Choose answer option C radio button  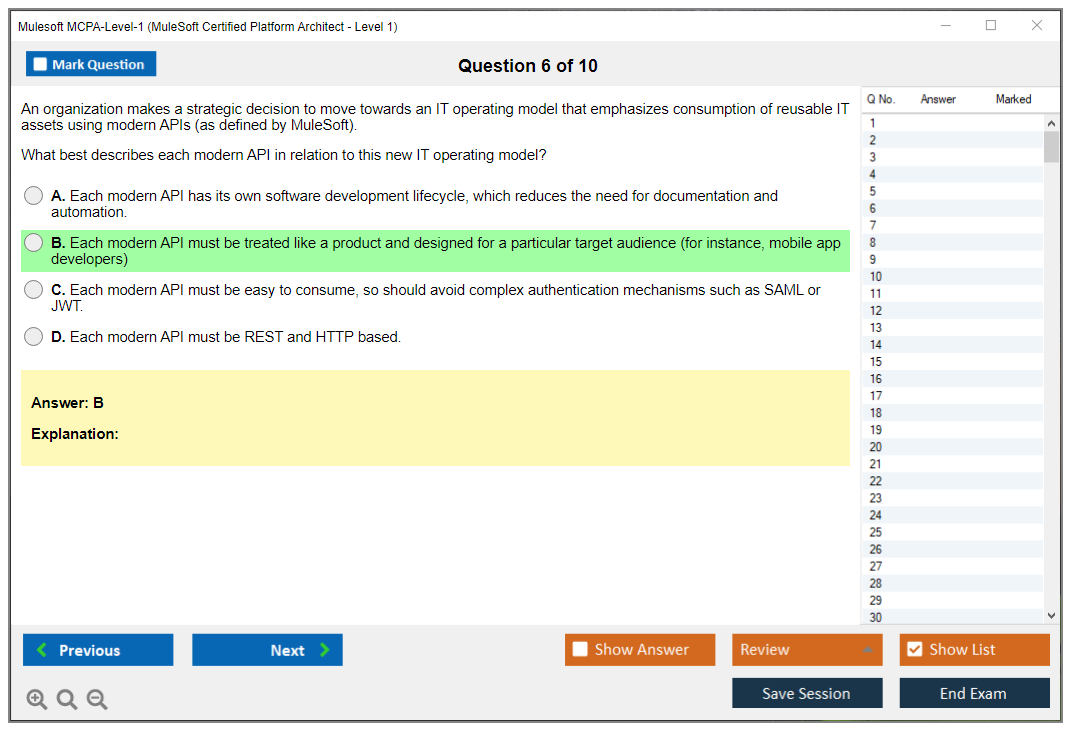point(34,290)
